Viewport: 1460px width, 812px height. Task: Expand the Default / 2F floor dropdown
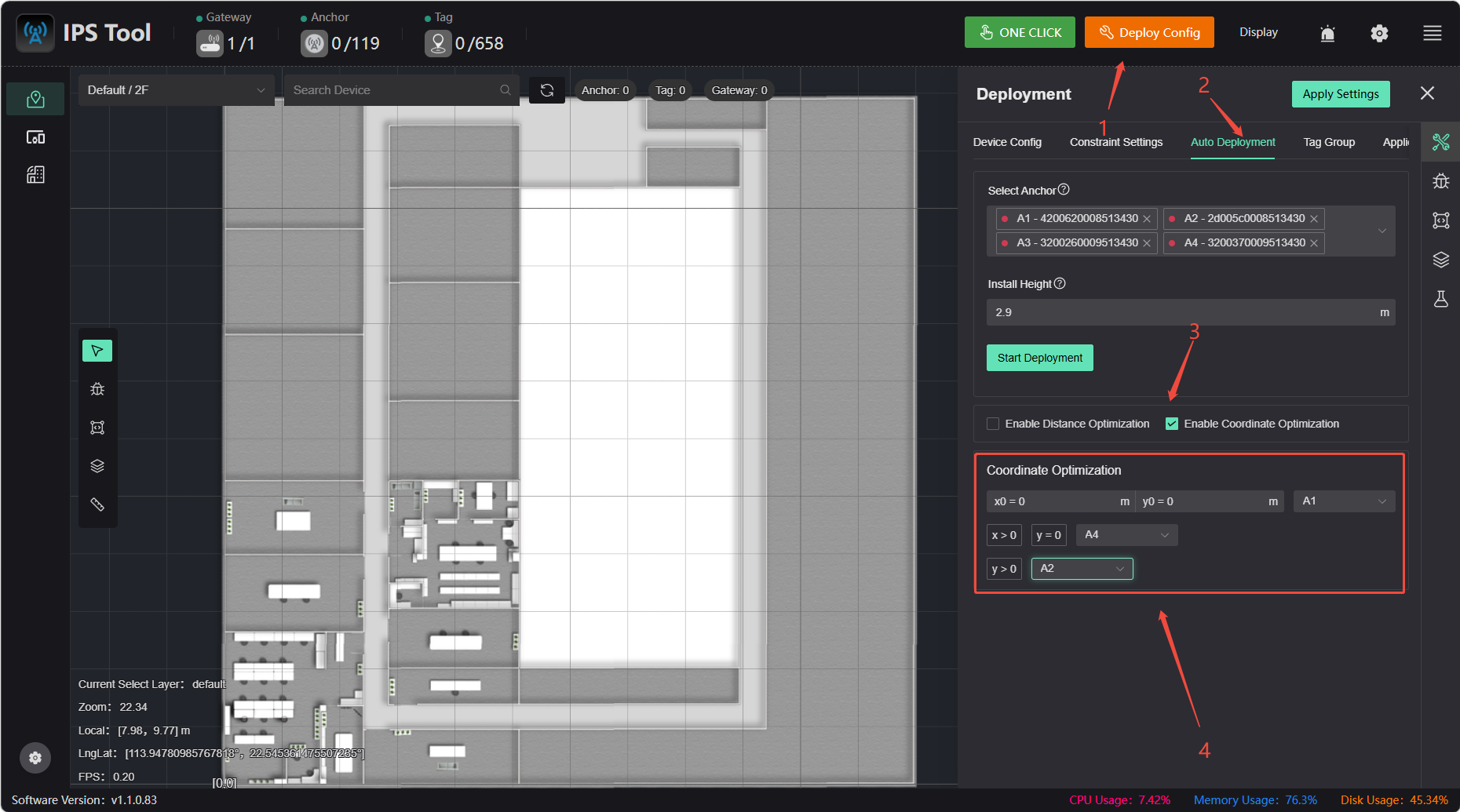(177, 90)
